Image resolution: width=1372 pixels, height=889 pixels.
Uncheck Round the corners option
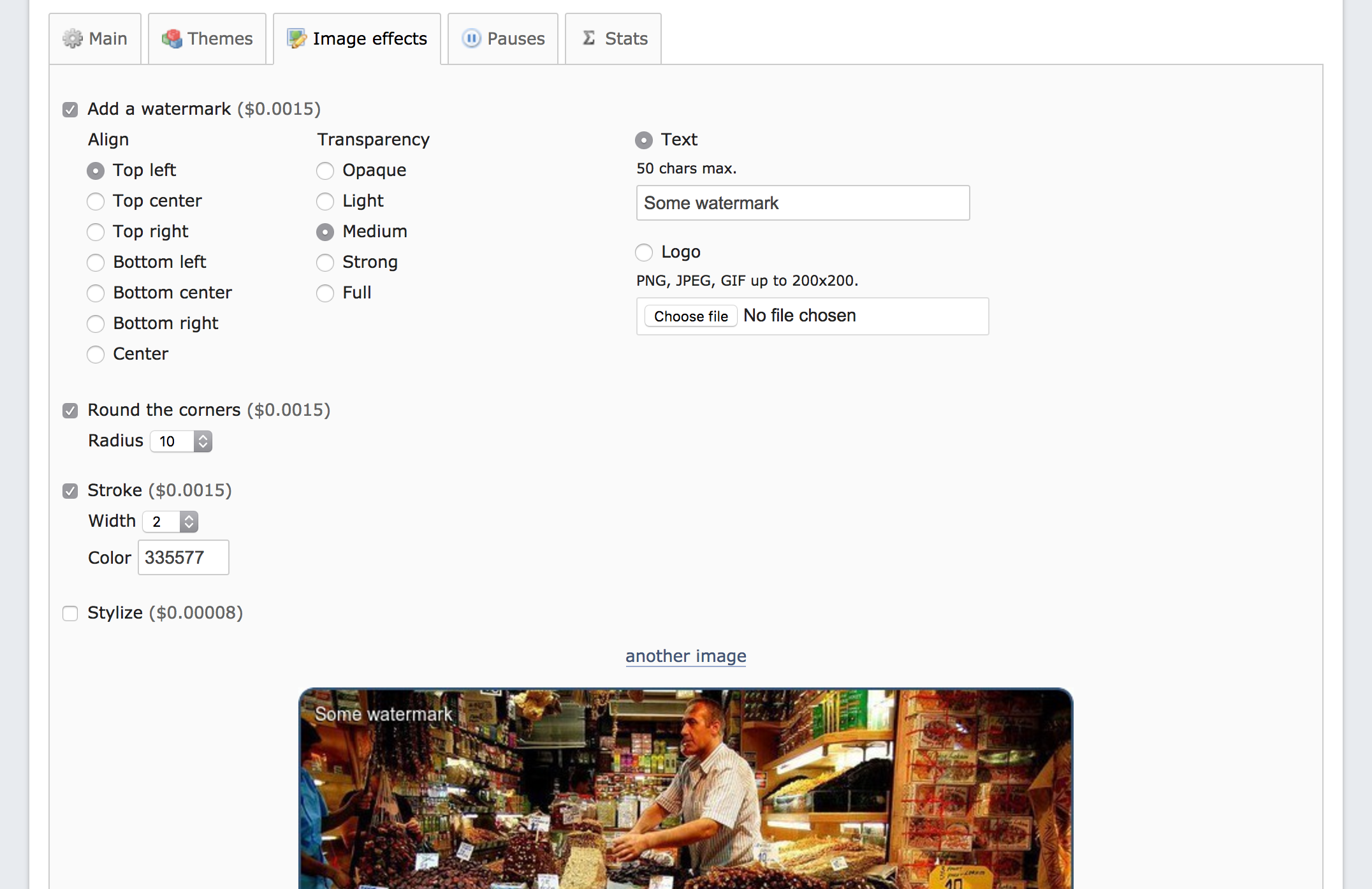[x=70, y=411]
